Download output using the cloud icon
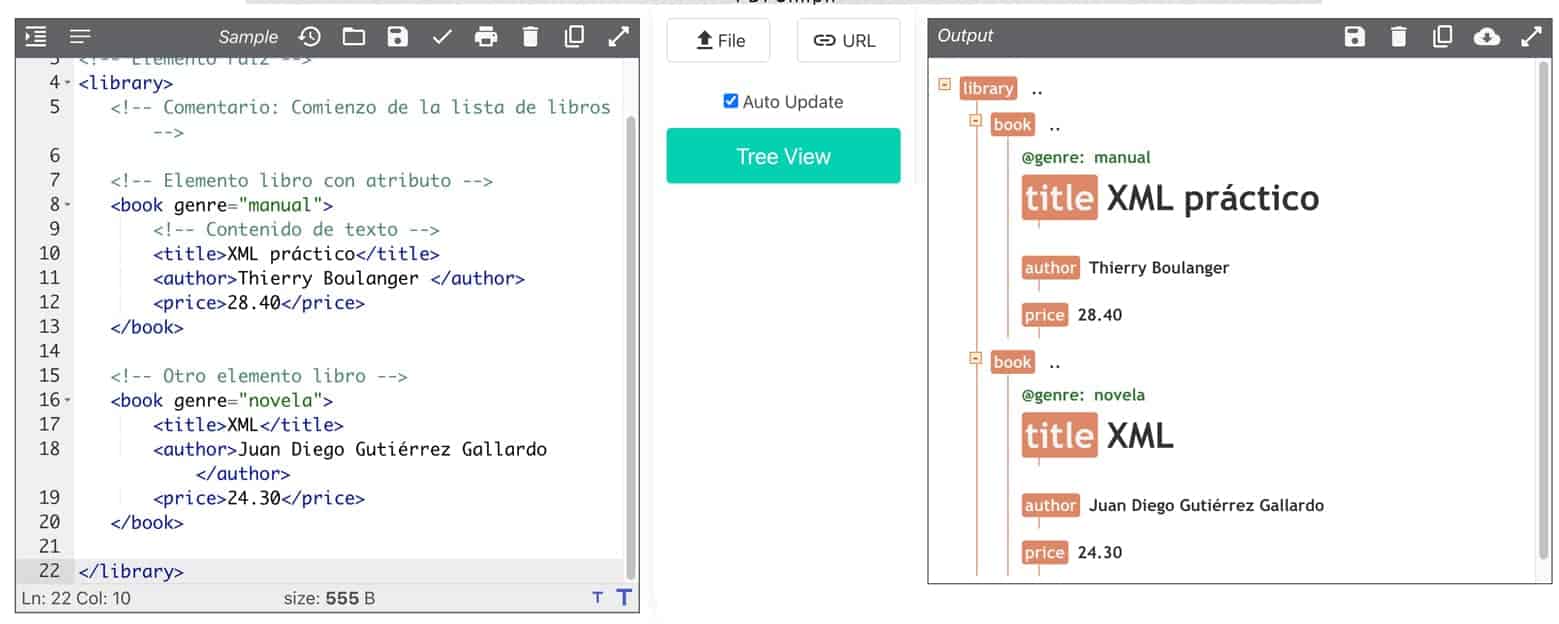The image size is (1559, 624). tap(1489, 36)
